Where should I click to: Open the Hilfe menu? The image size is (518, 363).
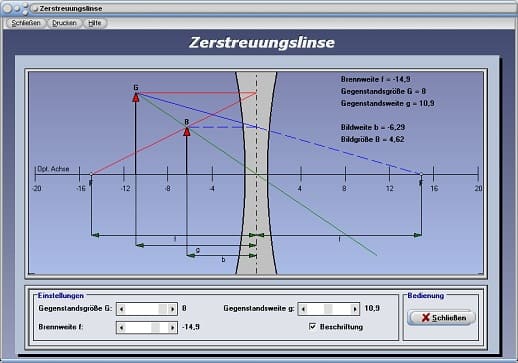[x=95, y=23]
